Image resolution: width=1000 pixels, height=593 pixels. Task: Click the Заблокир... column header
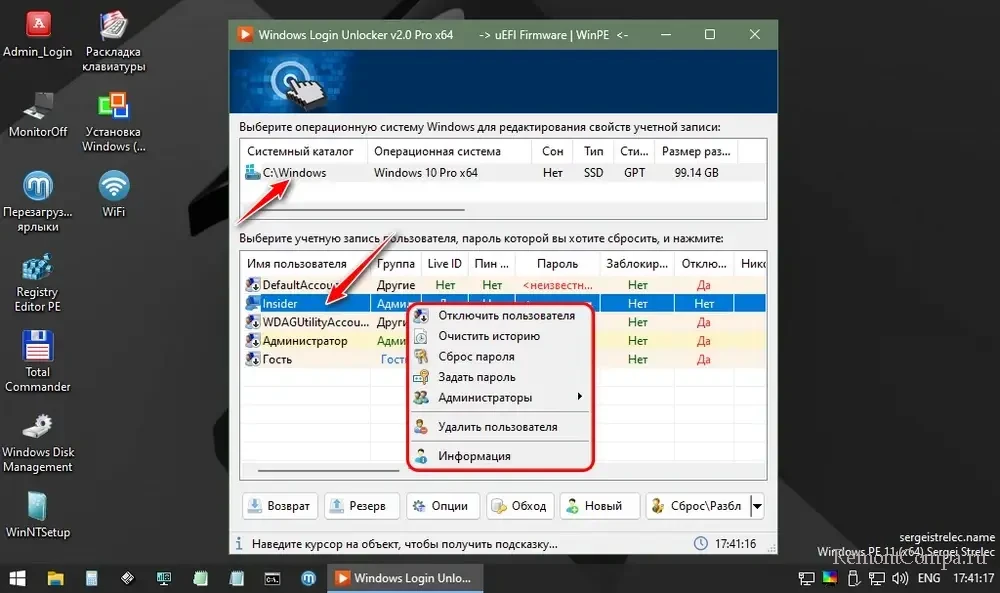pos(637,264)
